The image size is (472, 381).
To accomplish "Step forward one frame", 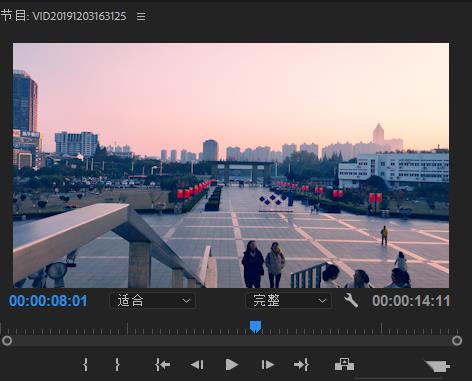I will [267, 365].
